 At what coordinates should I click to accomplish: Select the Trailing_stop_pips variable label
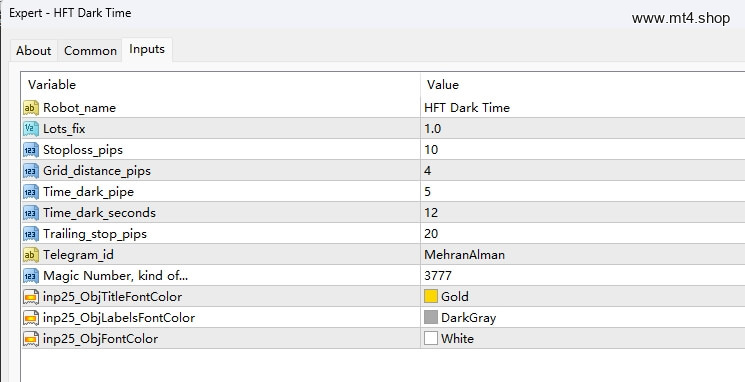coord(95,234)
